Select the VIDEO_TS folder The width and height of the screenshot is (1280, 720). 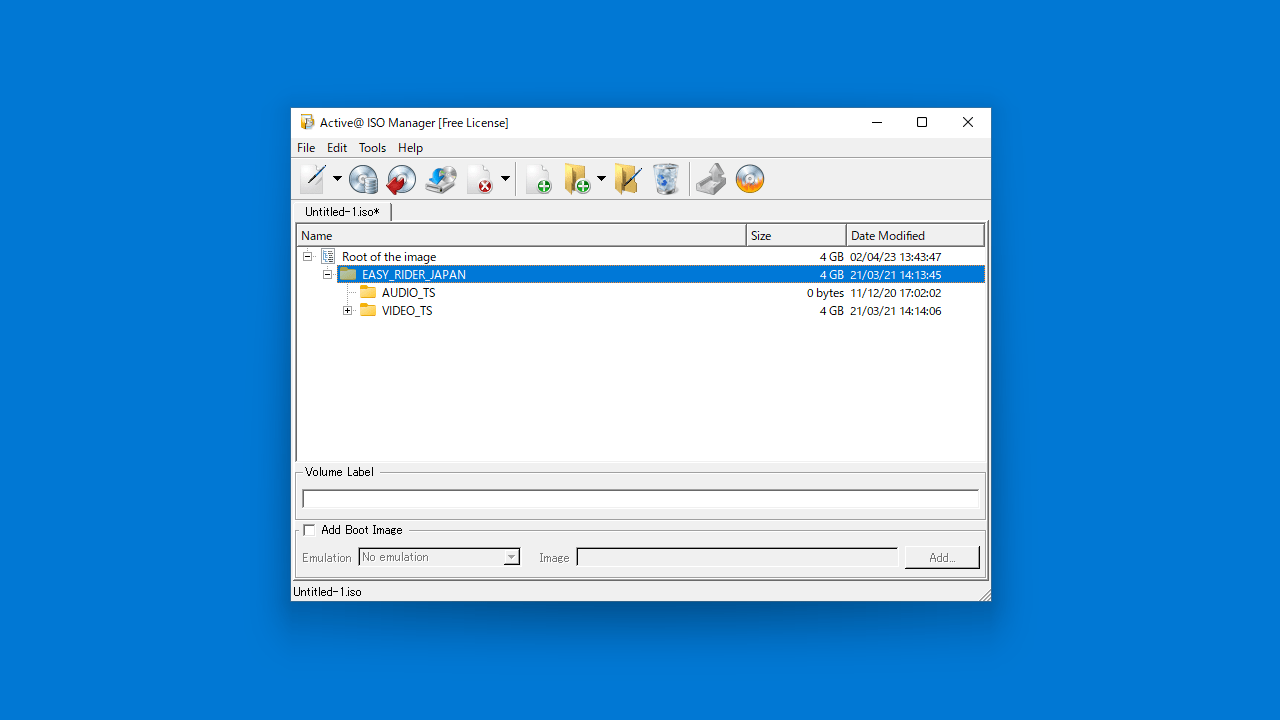[407, 311]
